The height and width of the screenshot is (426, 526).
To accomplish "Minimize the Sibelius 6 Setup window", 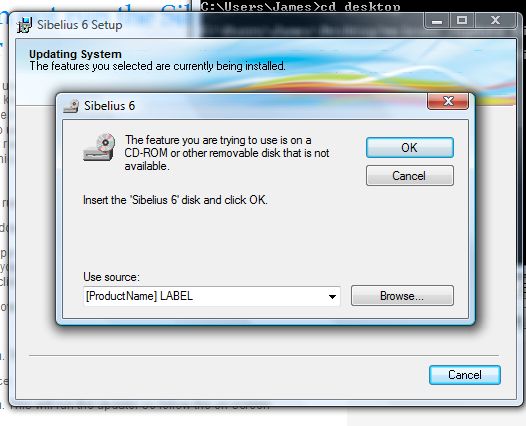I will pyautogui.click(x=437, y=21).
